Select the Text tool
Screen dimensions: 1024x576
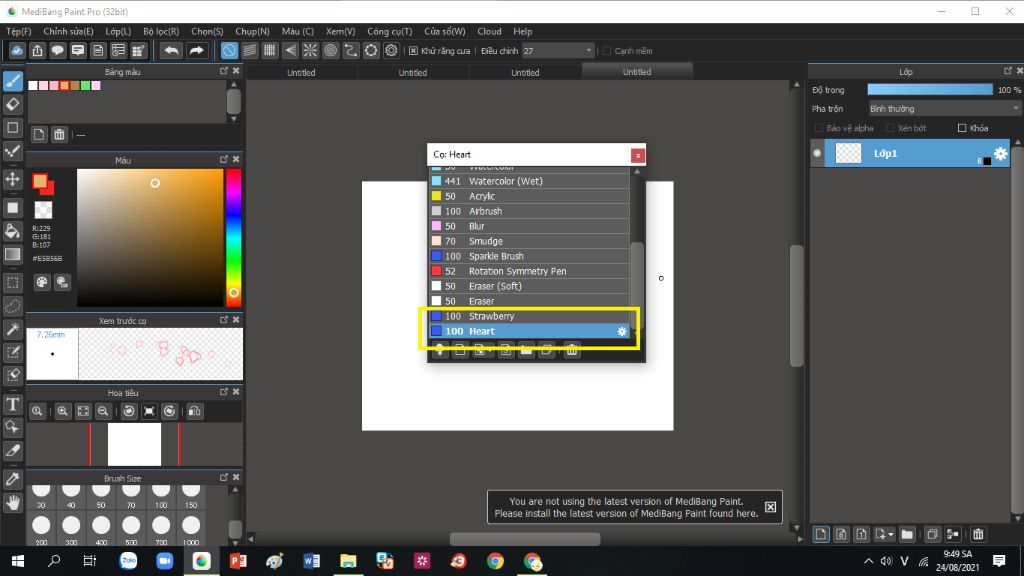tap(13, 404)
